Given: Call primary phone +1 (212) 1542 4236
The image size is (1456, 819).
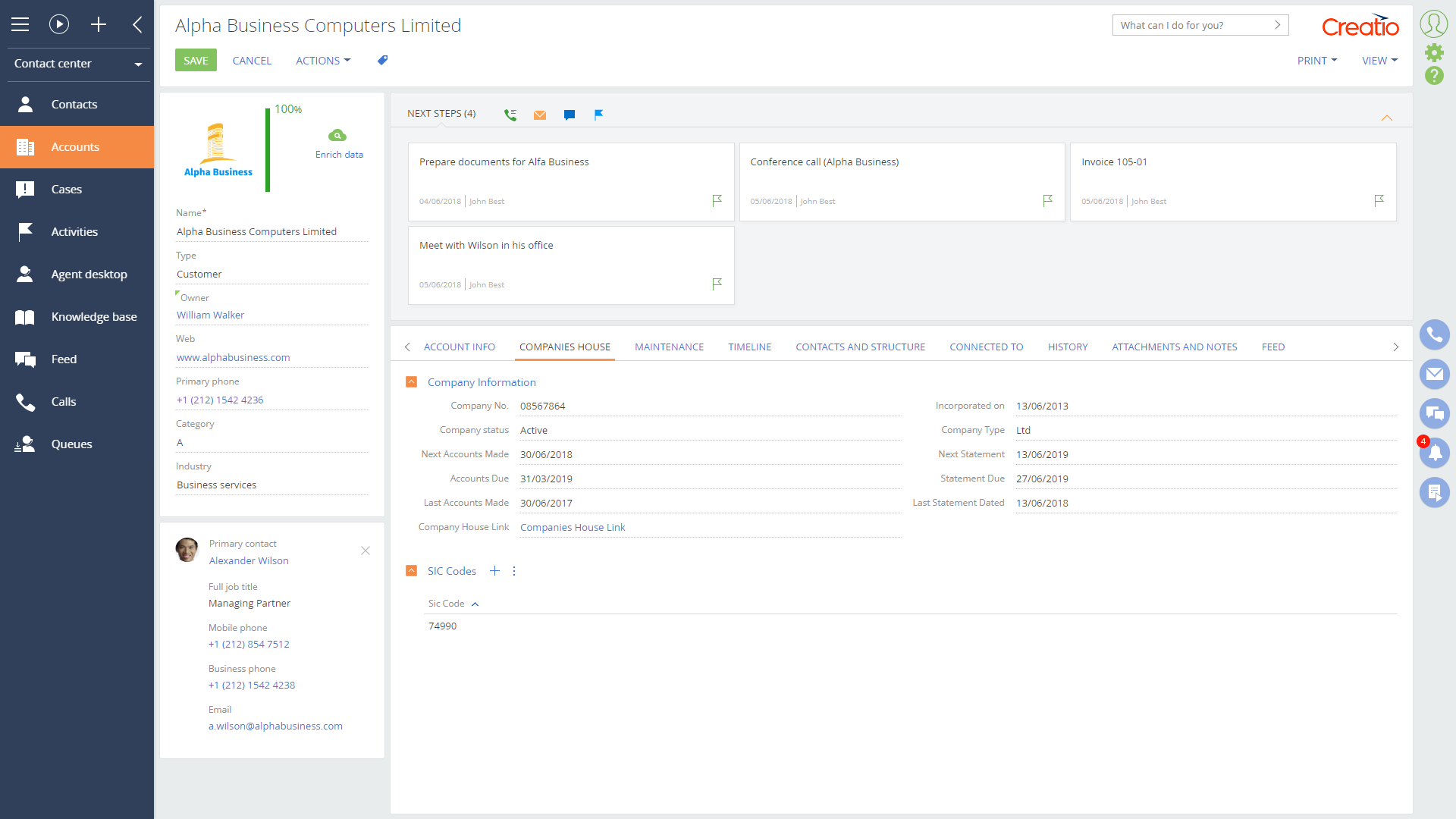Looking at the screenshot, I should (x=220, y=400).
